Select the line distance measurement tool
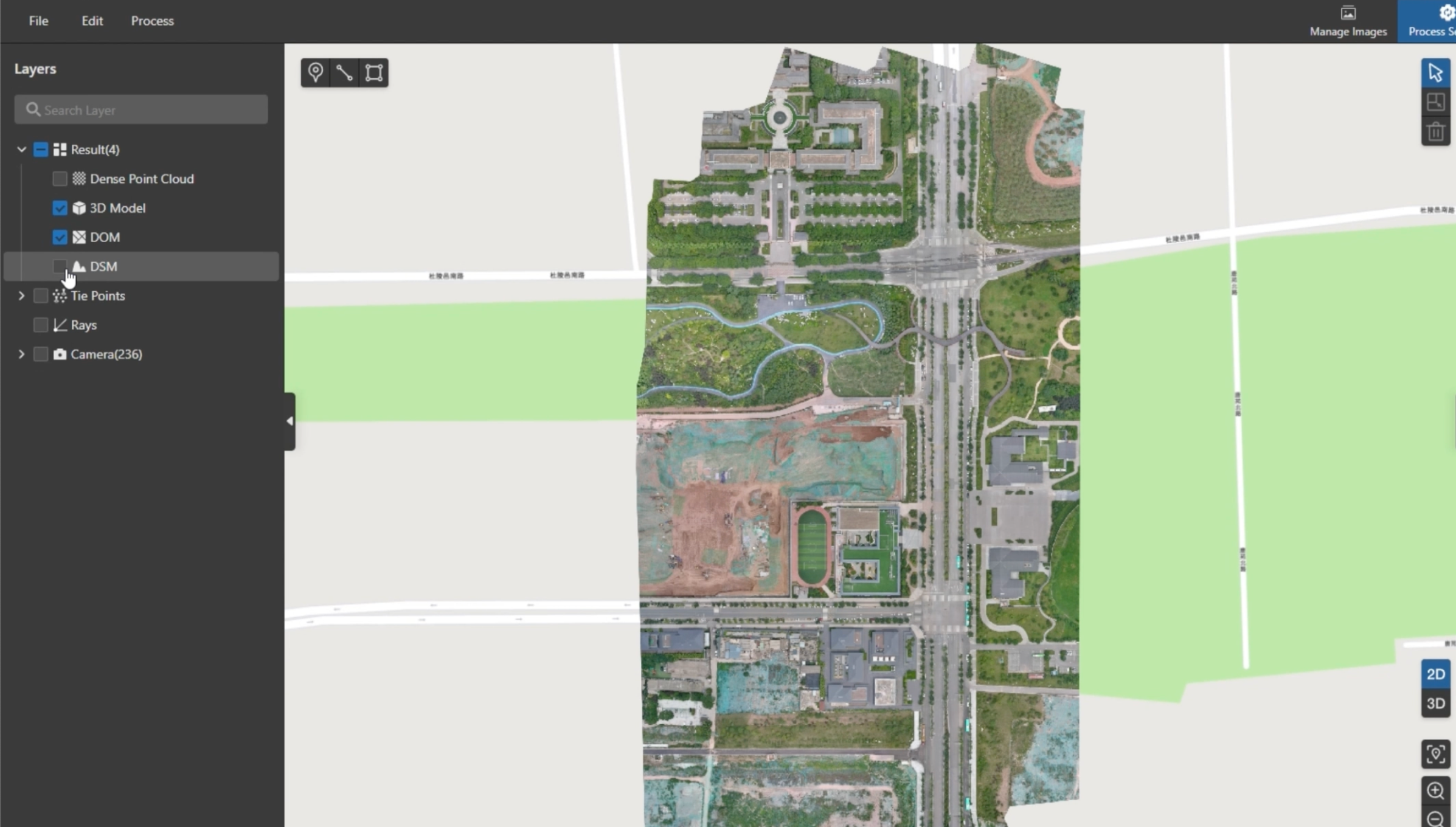This screenshot has width=1456, height=827. tap(344, 72)
